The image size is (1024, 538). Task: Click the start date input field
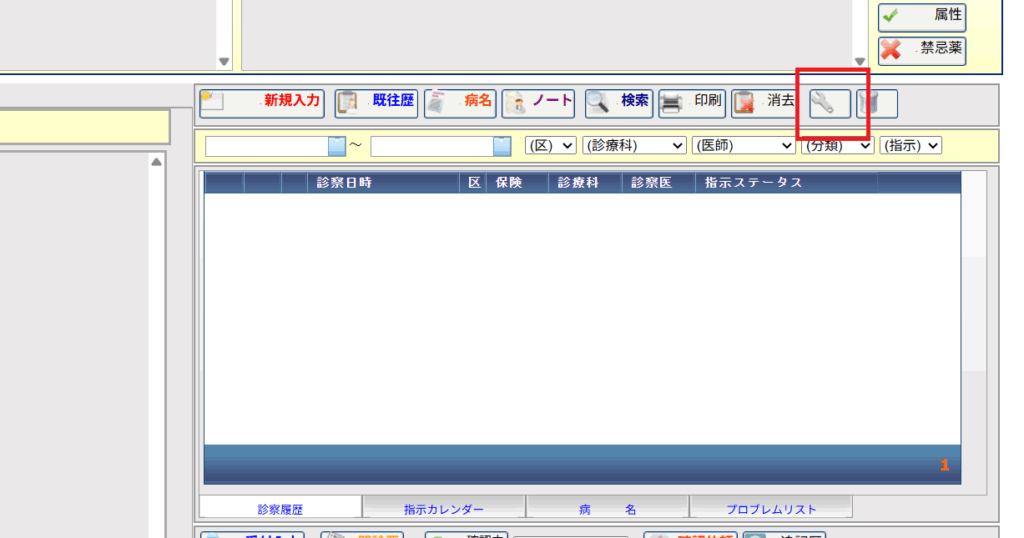tap(267, 146)
